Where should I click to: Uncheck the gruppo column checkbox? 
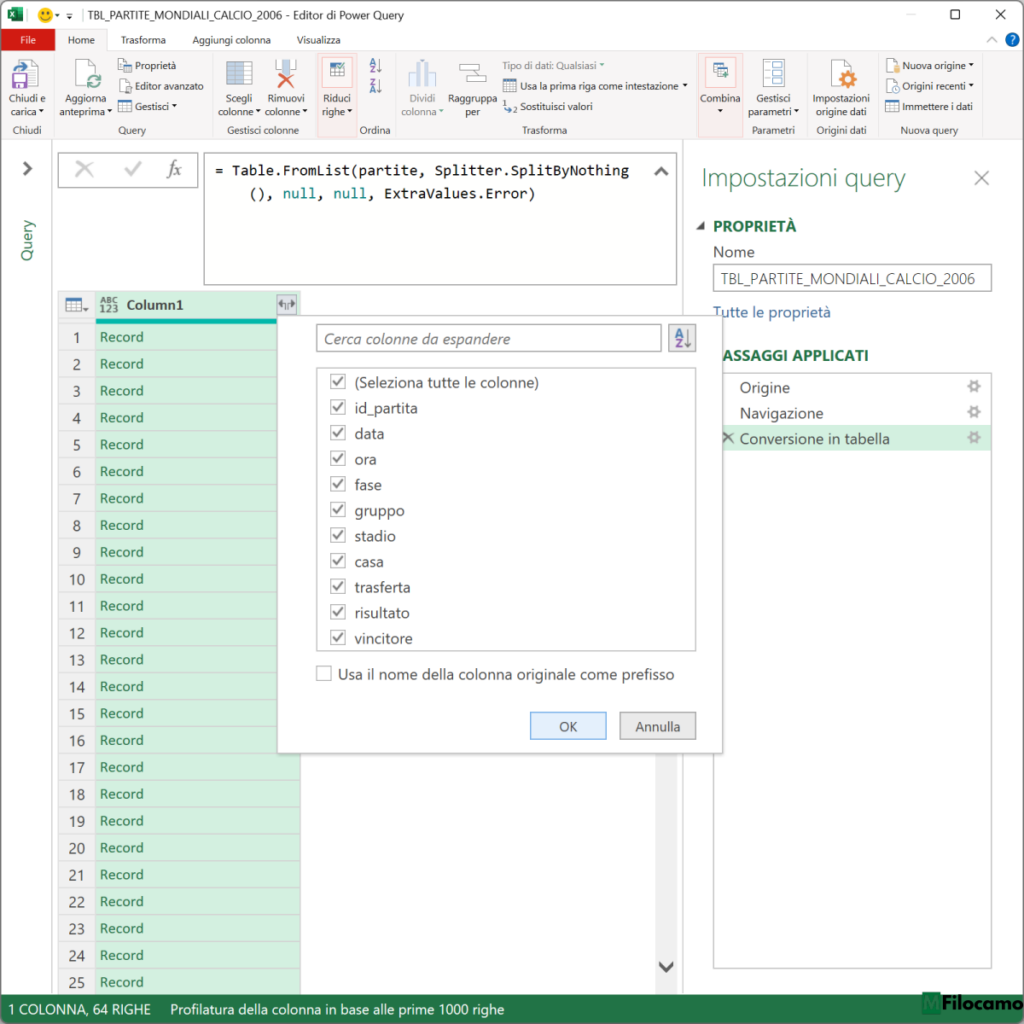(338, 509)
